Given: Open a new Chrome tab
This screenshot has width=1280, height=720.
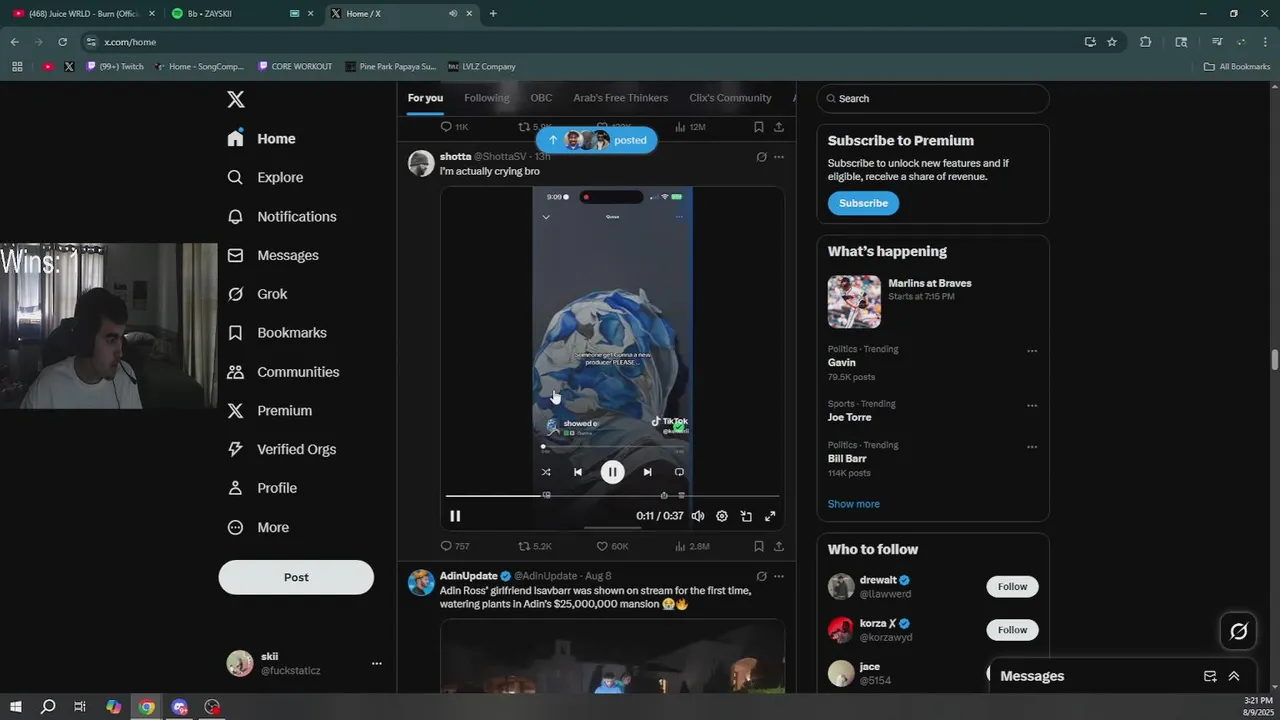Looking at the screenshot, I should point(493,14).
